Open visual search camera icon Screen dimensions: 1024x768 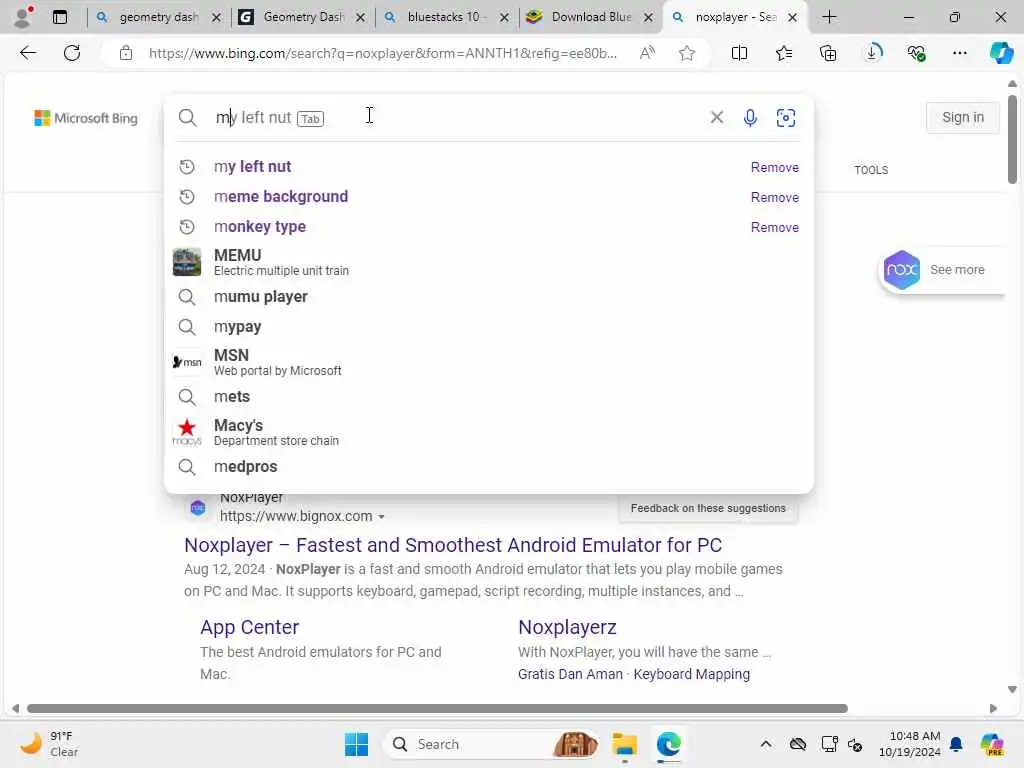[786, 118]
